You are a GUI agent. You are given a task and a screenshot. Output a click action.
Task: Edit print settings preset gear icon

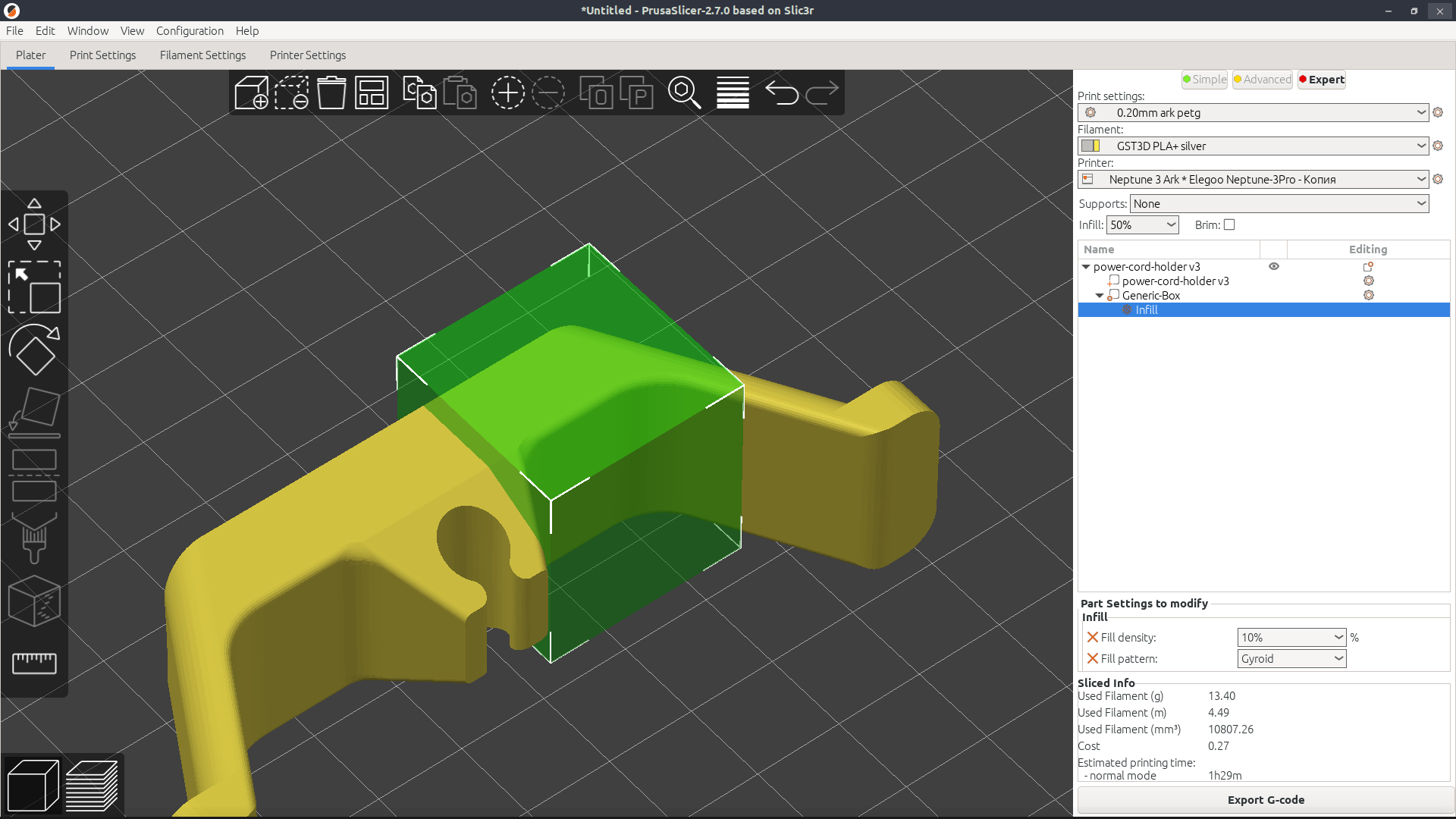click(x=1438, y=112)
